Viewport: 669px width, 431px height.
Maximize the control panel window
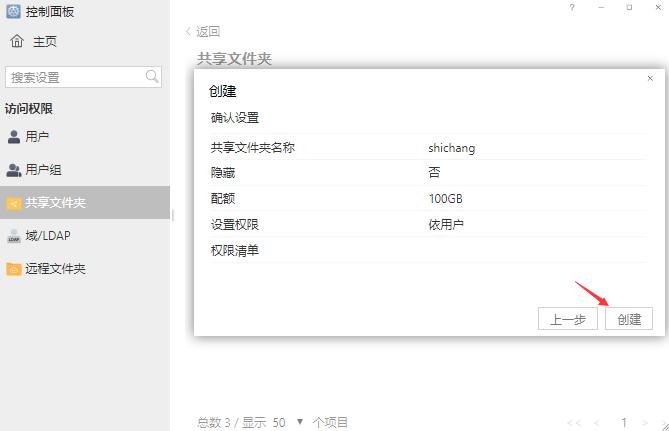coord(629,8)
